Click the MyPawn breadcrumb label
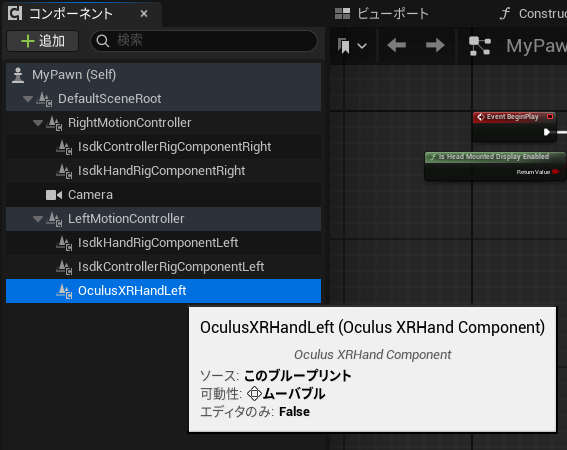This screenshot has height=450, width=567. coord(536,46)
